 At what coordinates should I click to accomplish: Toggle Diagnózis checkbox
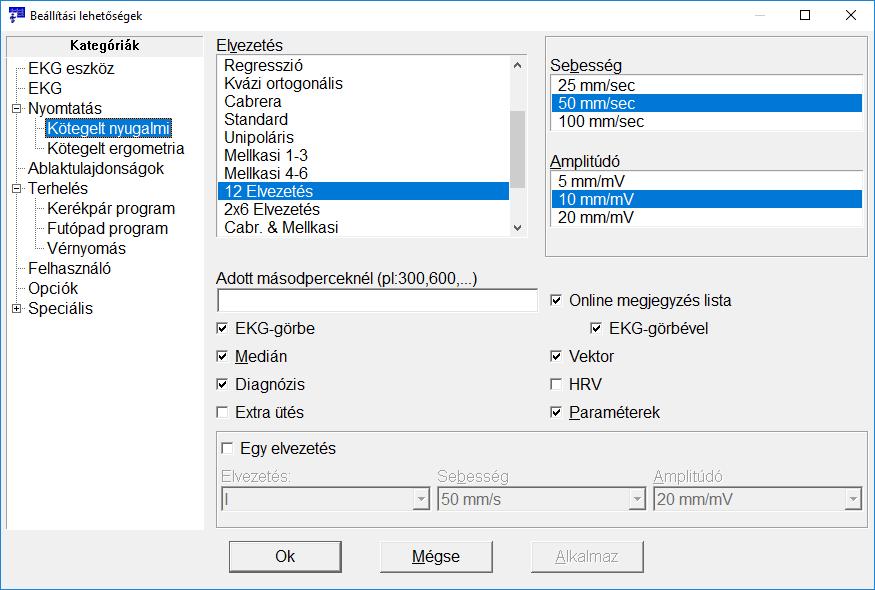[222, 384]
